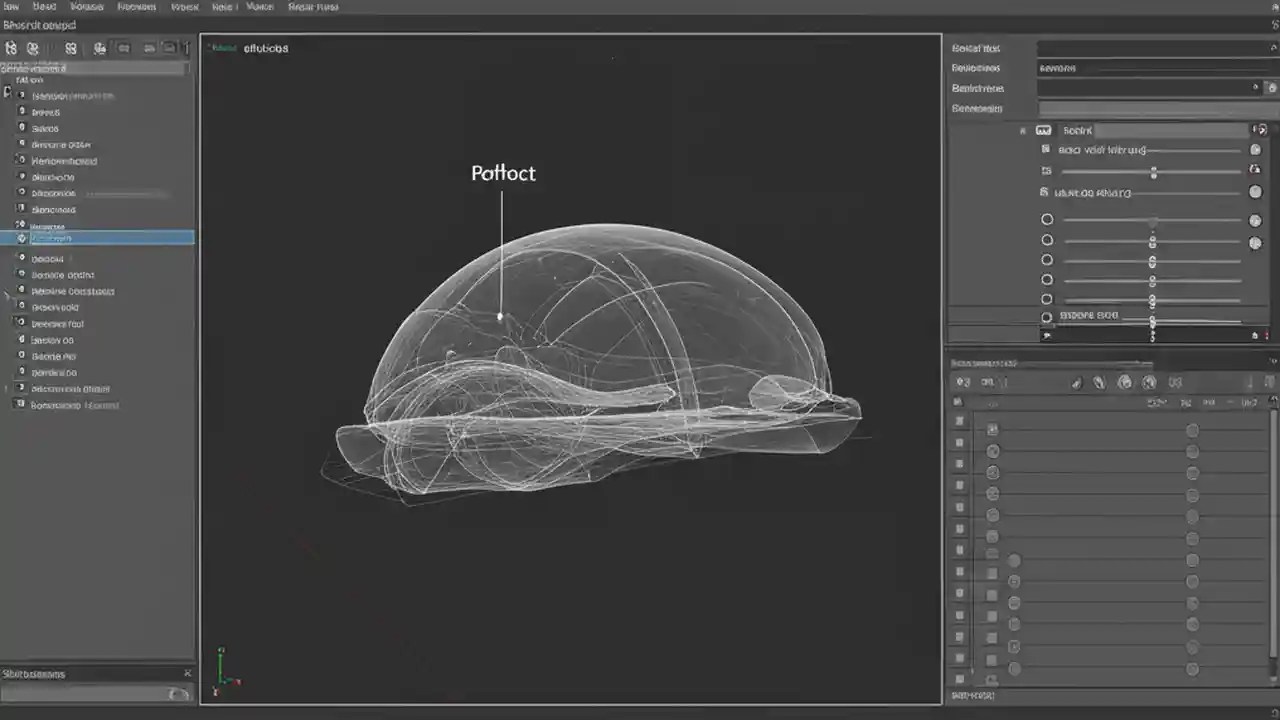Select the paint brush icon above the layer list

point(1077,382)
